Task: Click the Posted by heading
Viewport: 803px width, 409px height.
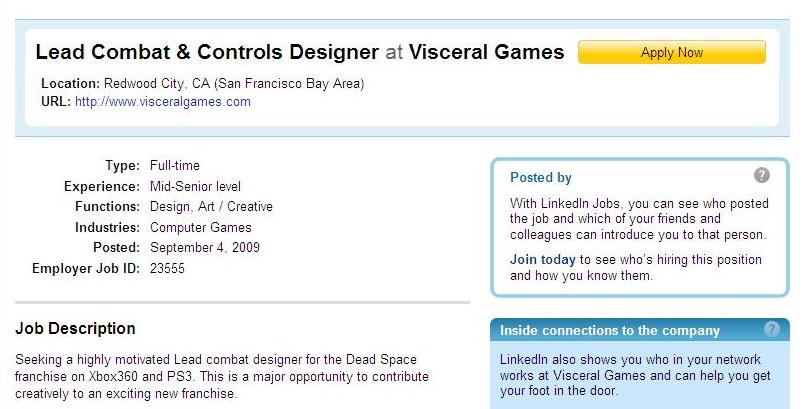Action: 540,178
